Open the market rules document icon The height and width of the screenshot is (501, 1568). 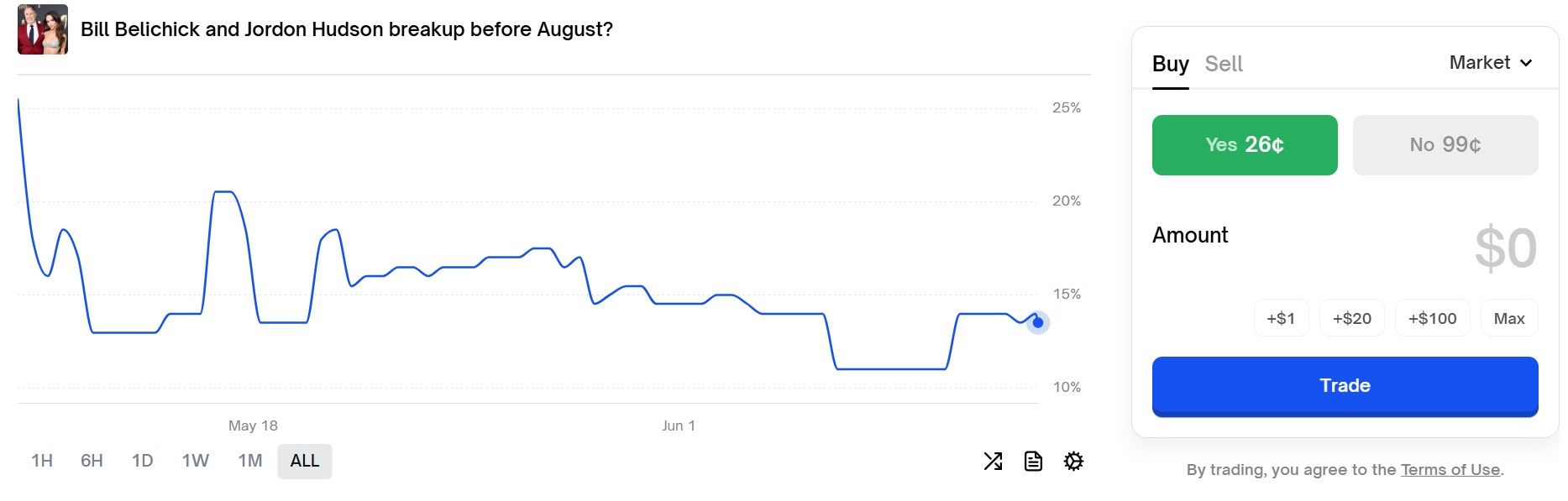[x=1033, y=461]
